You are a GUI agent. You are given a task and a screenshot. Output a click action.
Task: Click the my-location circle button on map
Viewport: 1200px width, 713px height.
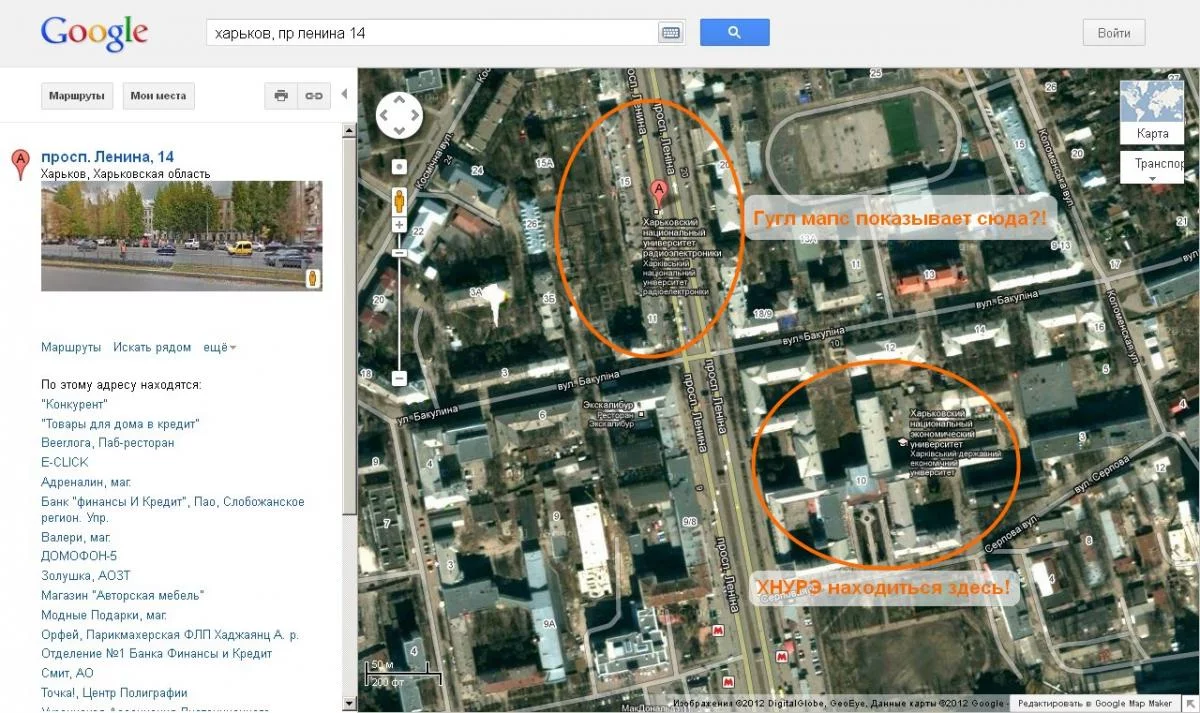(399, 167)
